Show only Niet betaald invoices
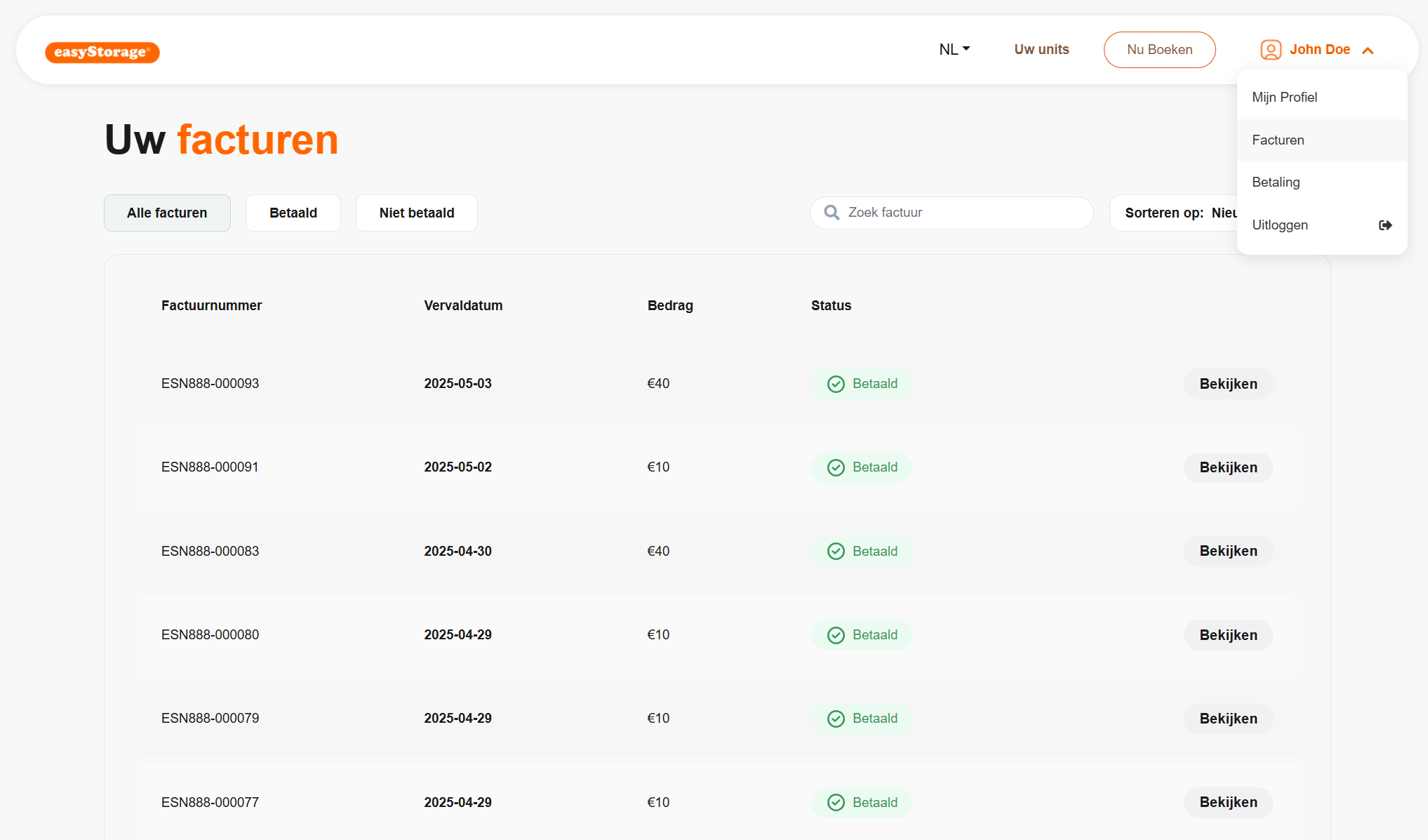1428x840 pixels. 417,213
